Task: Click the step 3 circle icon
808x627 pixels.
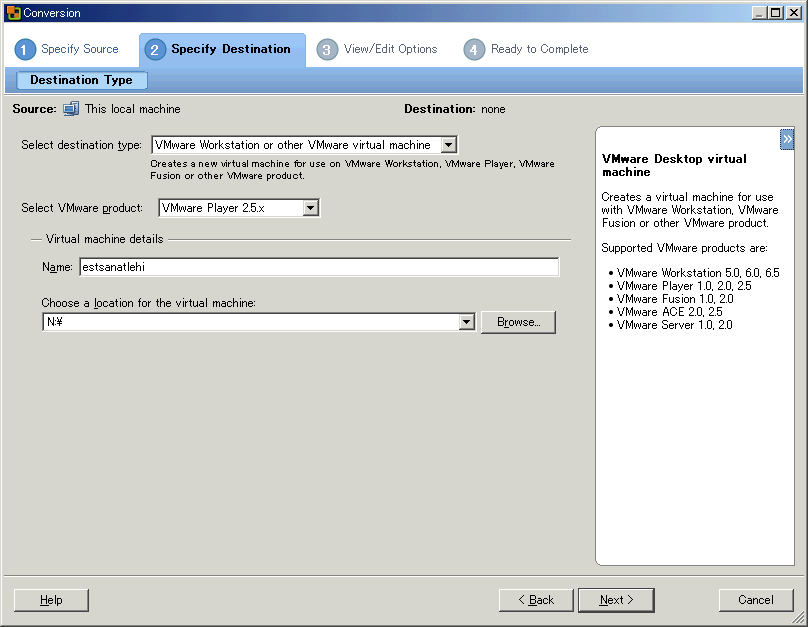Action: pos(327,49)
